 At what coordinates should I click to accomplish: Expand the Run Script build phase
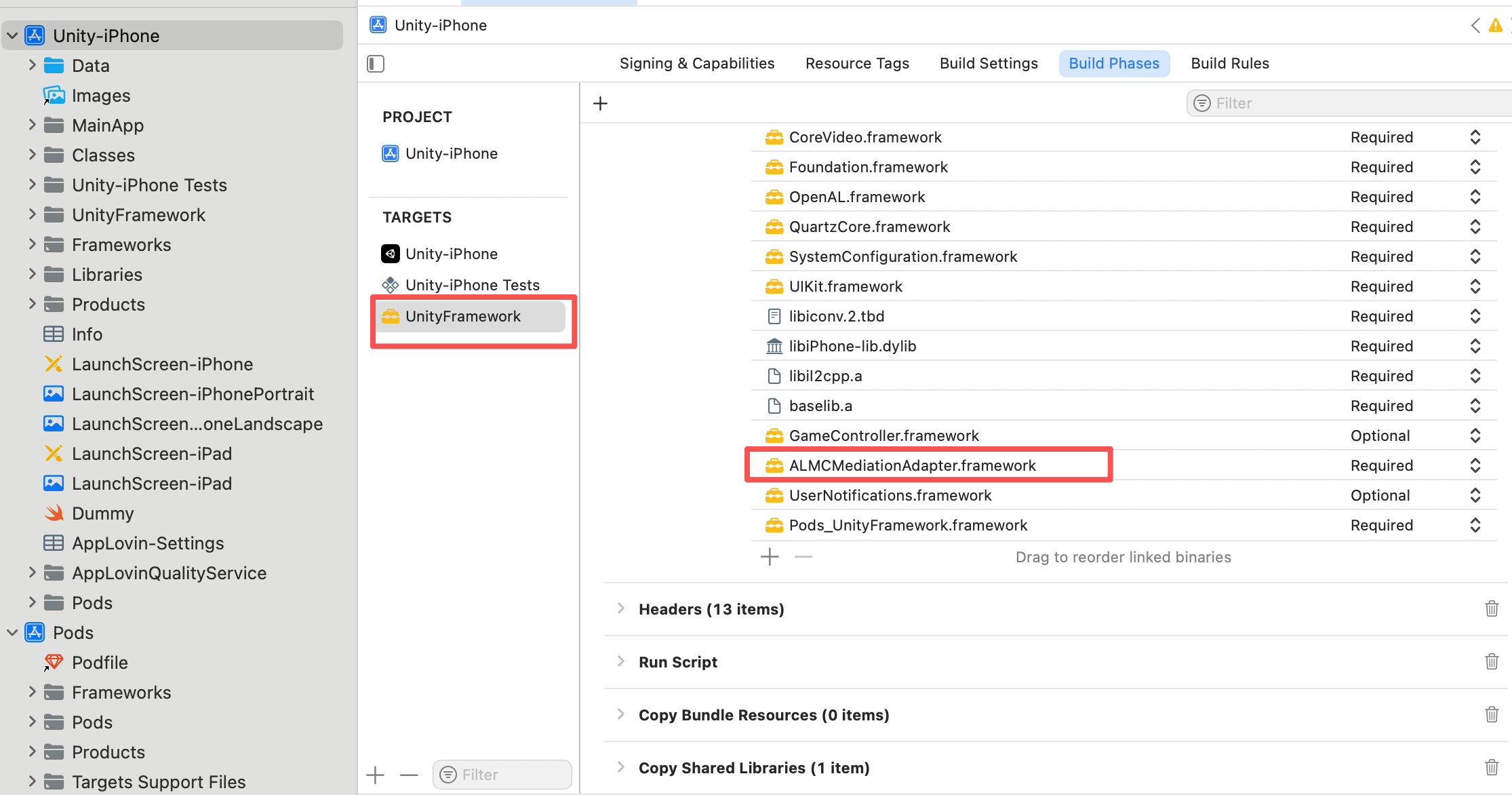pyautogui.click(x=620, y=661)
